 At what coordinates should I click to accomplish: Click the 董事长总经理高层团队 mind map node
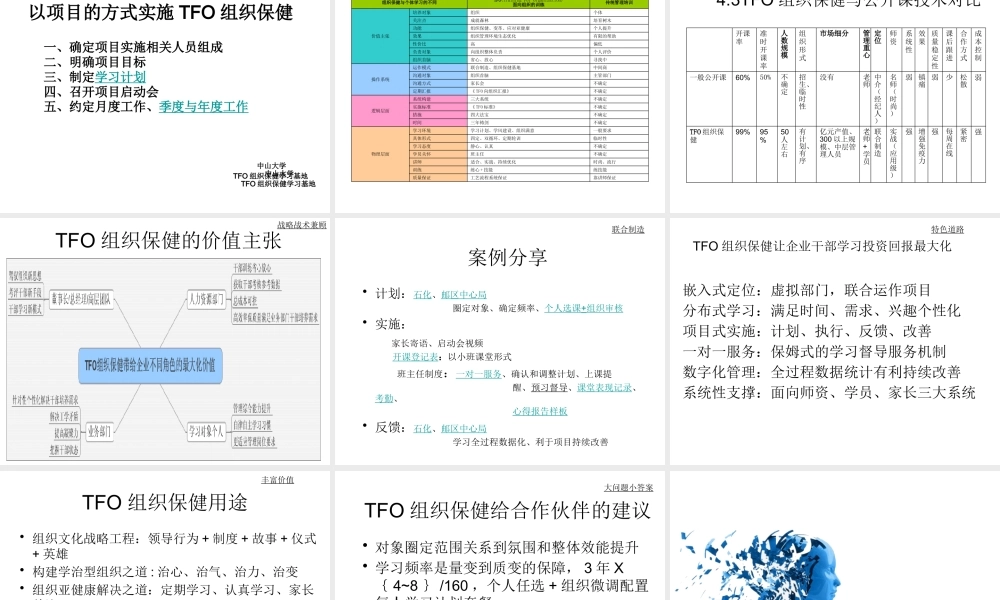point(81,300)
